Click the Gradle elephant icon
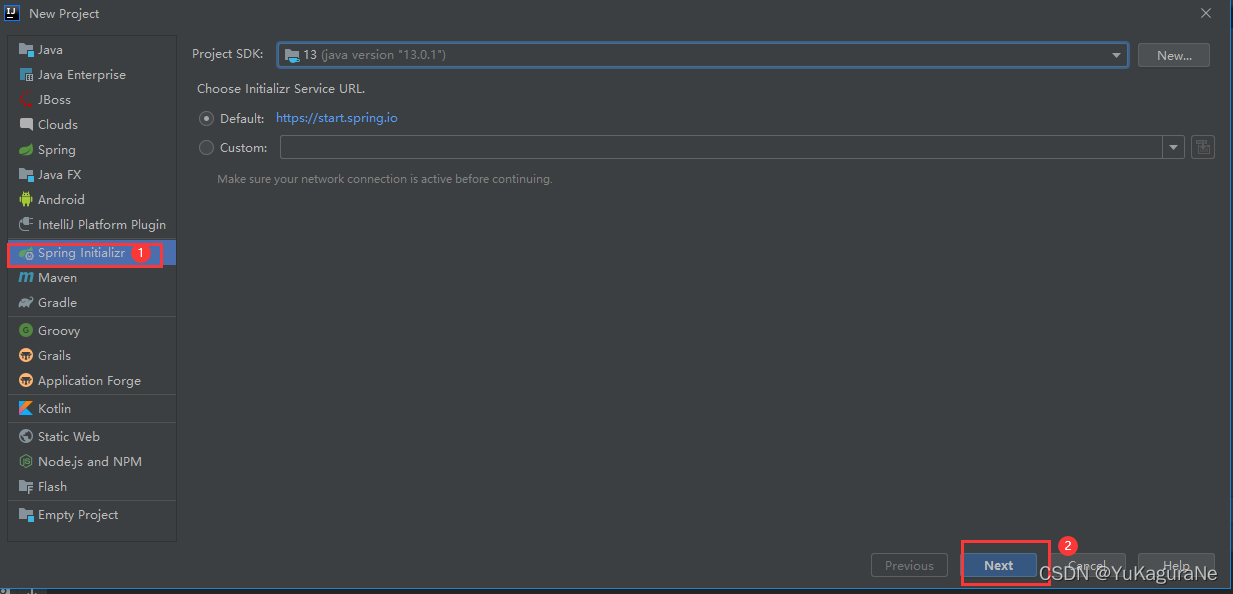This screenshot has width=1233, height=594. coord(26,303)
